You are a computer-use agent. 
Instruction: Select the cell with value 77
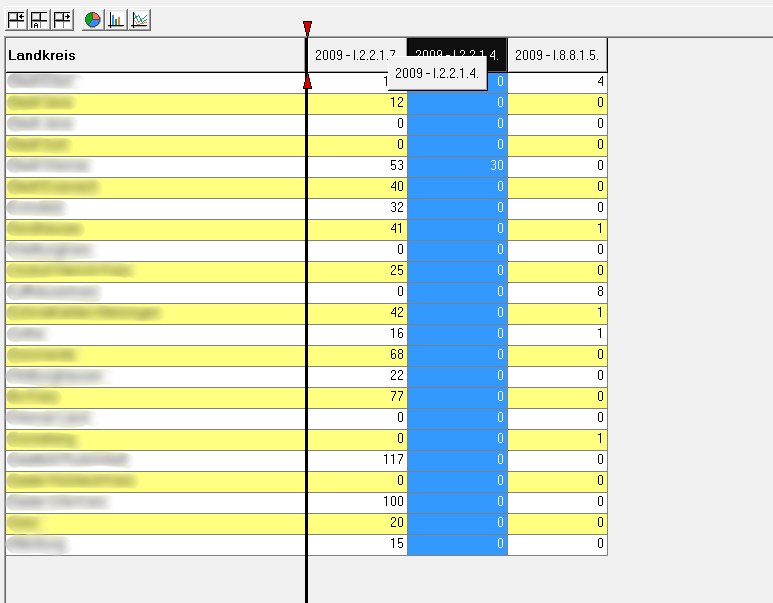click(356, 397)
